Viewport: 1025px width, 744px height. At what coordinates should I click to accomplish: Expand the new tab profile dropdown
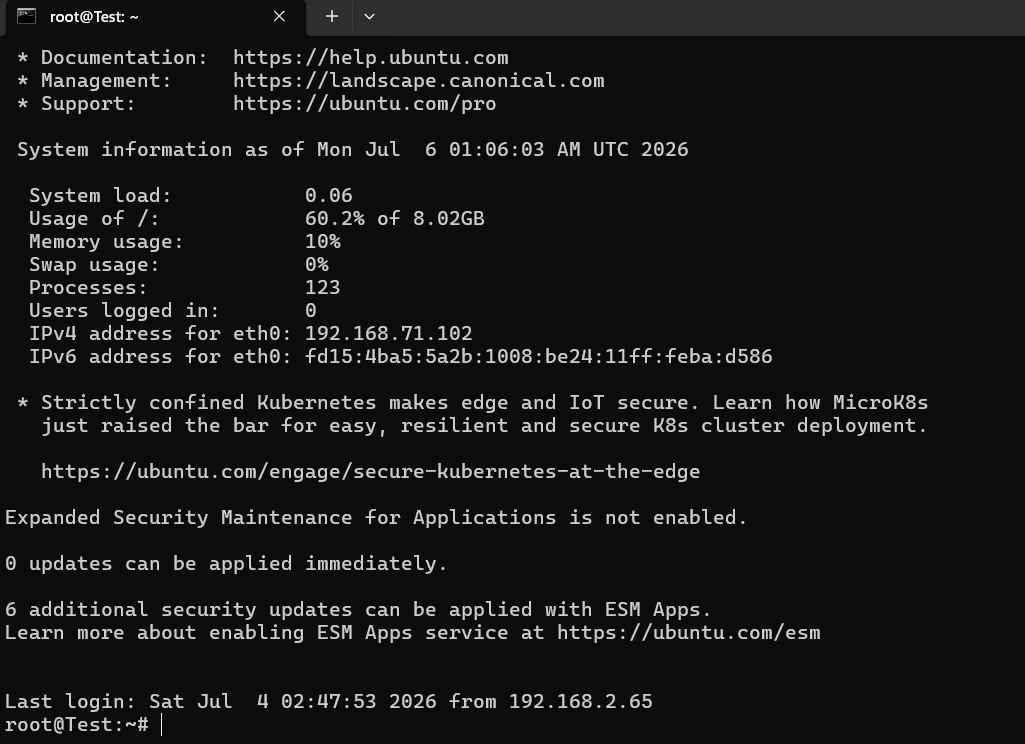369,16
